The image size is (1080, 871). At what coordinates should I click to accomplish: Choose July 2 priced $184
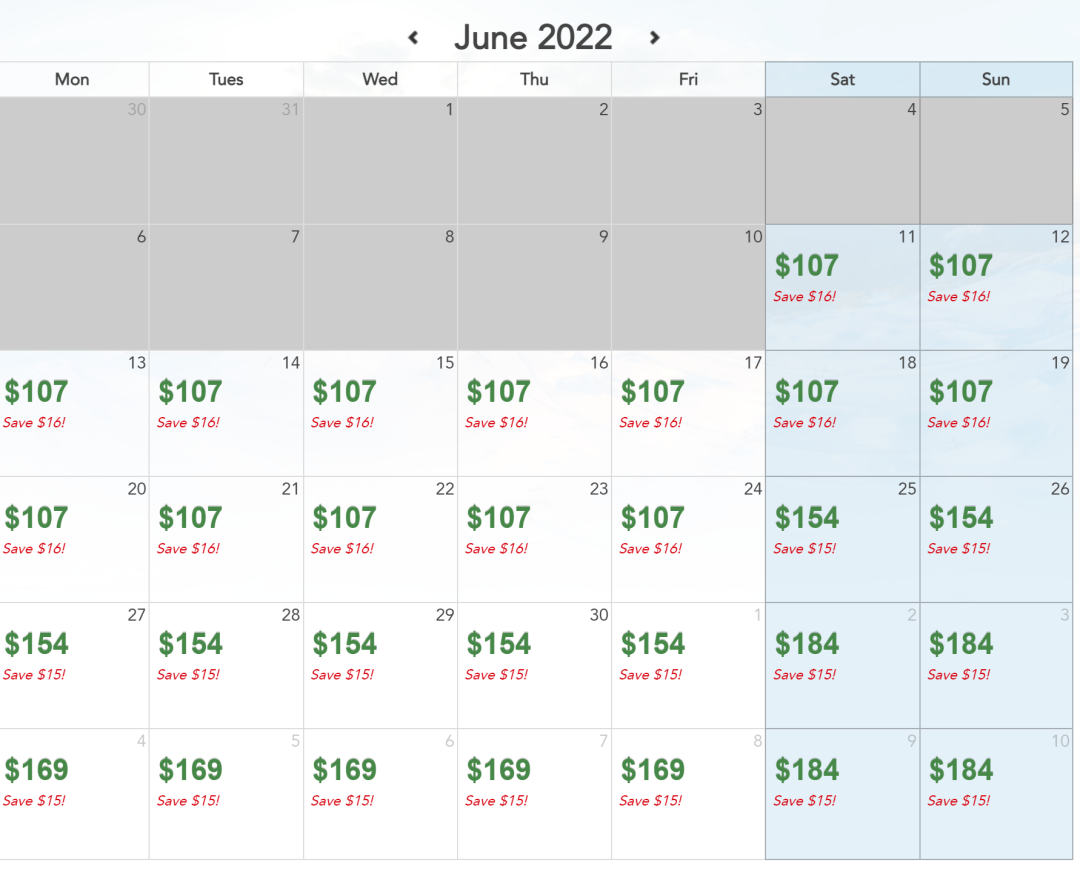click(842, 665)
